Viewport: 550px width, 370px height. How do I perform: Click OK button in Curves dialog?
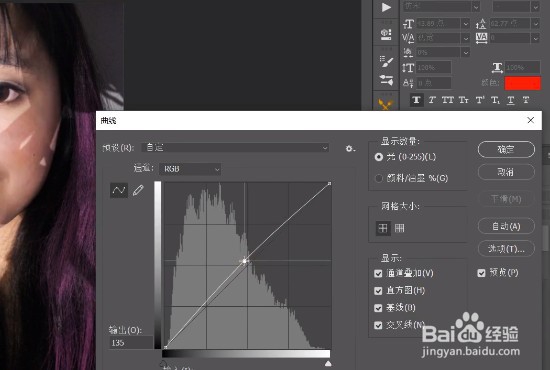(506, 150)
